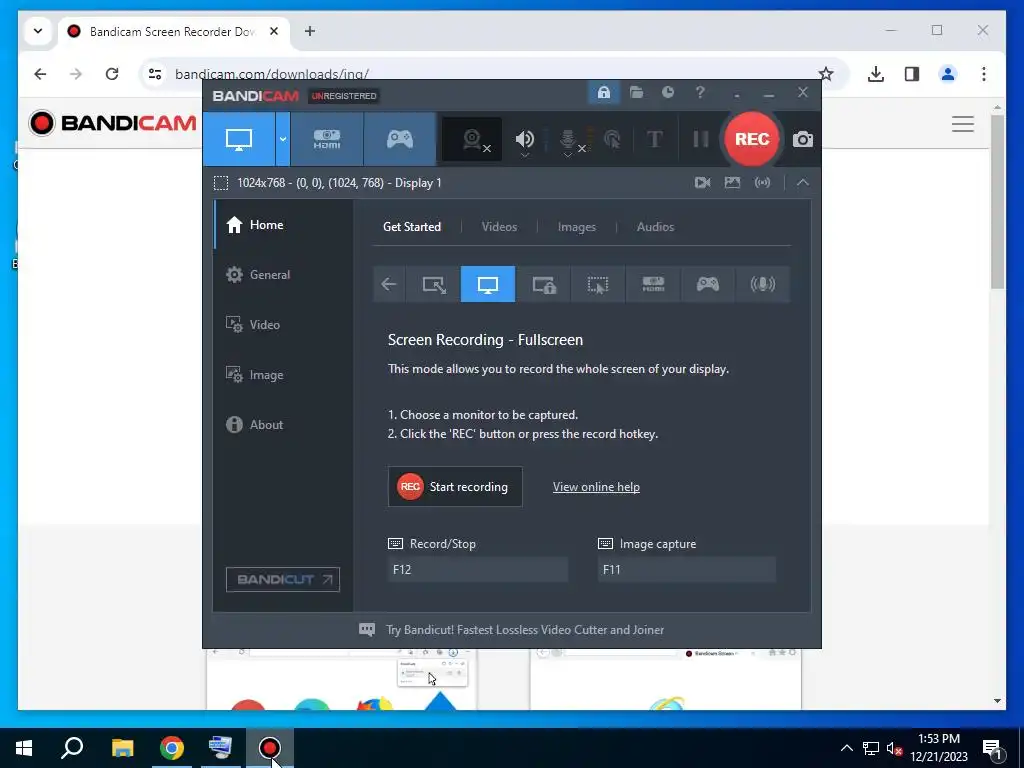Select Screen Recording mode in top toolbar
Screen dimensions: 1024x768
point(238,139)
